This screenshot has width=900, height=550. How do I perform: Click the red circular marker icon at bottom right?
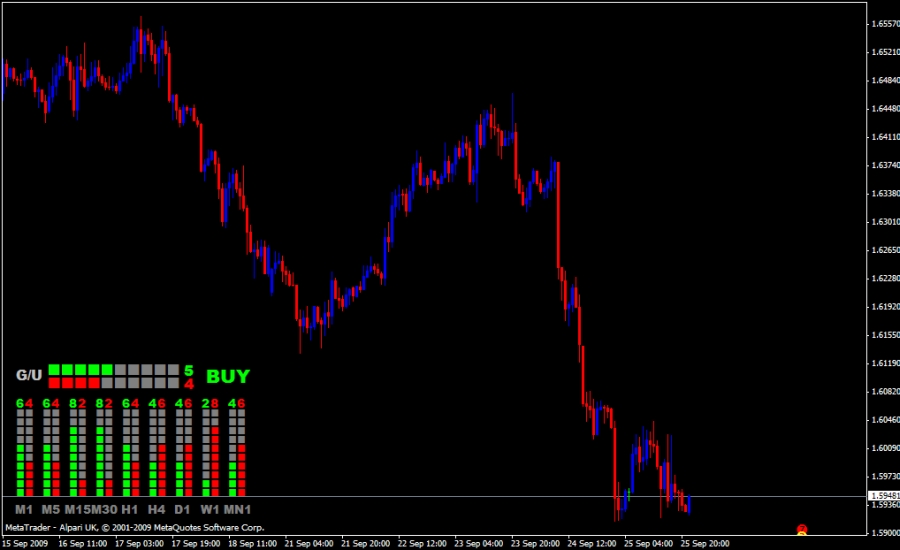click(801, 529)
